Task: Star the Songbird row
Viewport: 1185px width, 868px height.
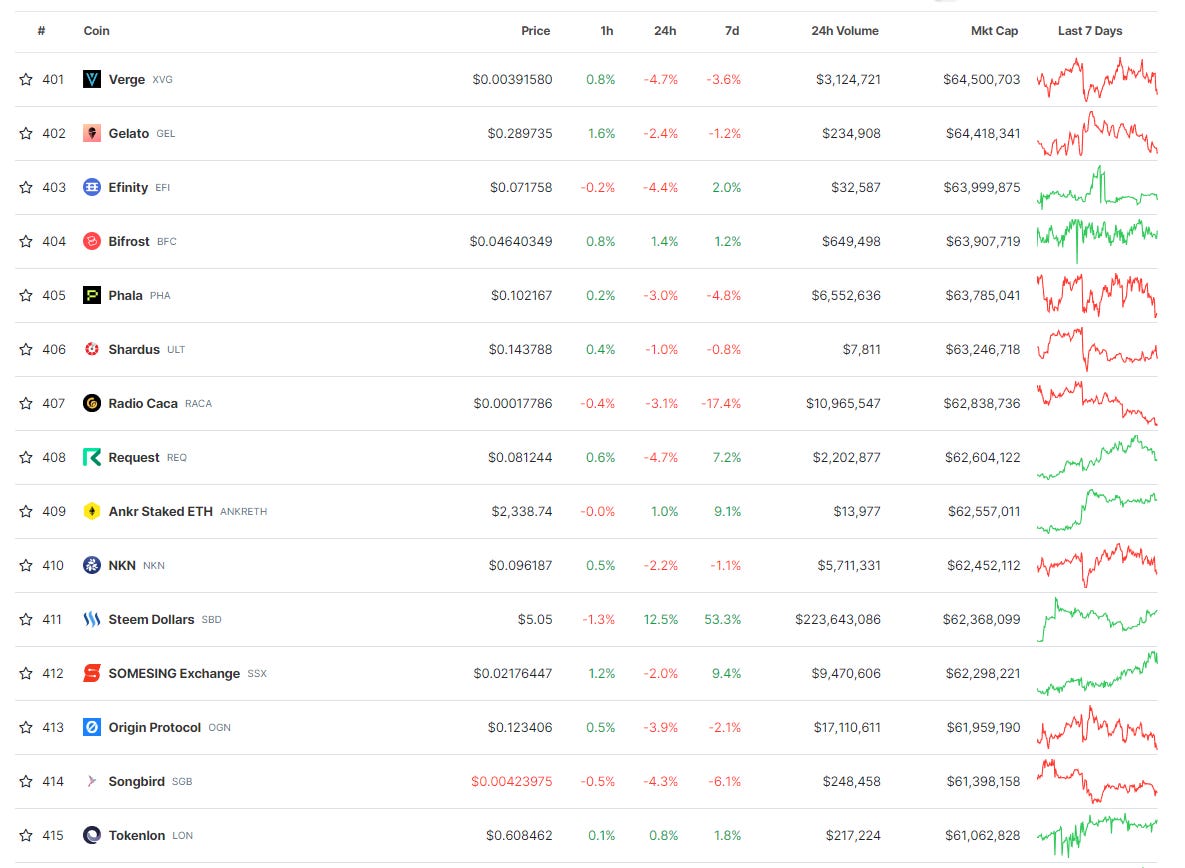Action: point(26,781)
